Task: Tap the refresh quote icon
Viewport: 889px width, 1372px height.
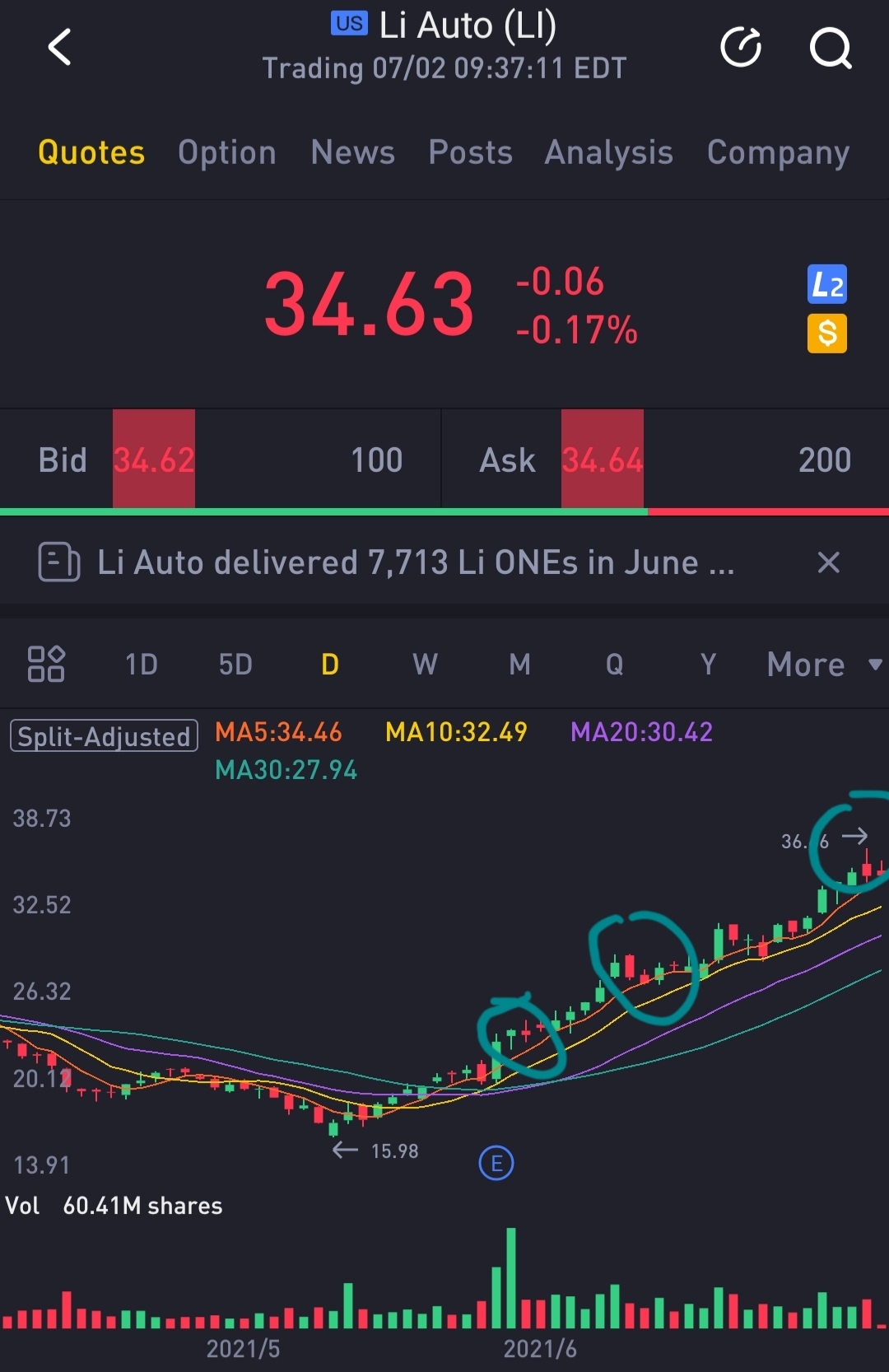Action: pyautogui.click(x=741, y=47)
